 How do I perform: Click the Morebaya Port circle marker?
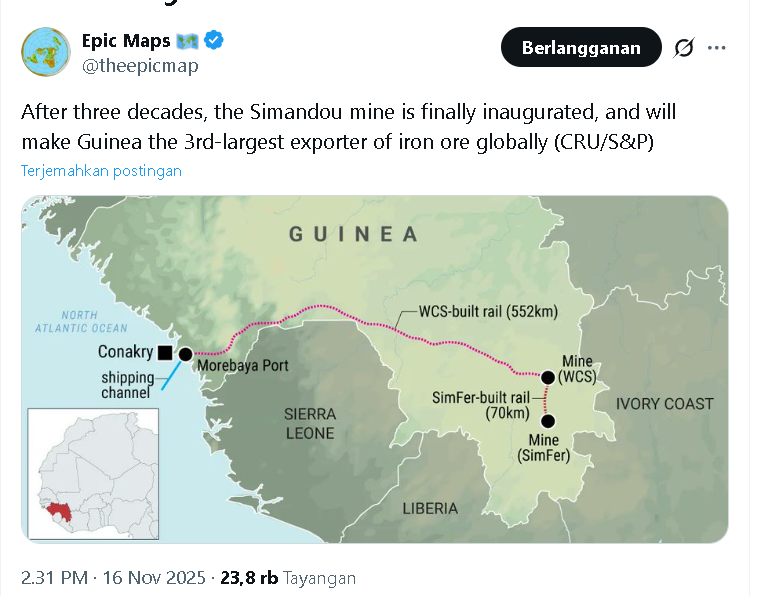(x=185, y=353)
